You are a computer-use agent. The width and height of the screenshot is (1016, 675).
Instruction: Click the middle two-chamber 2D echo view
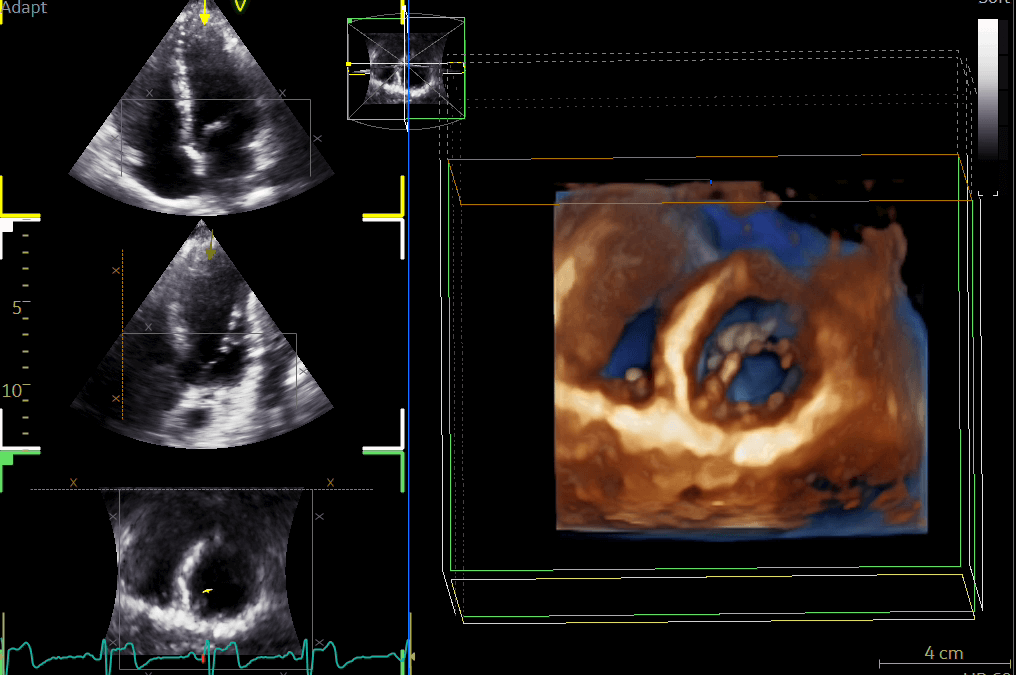coord(202,334)
